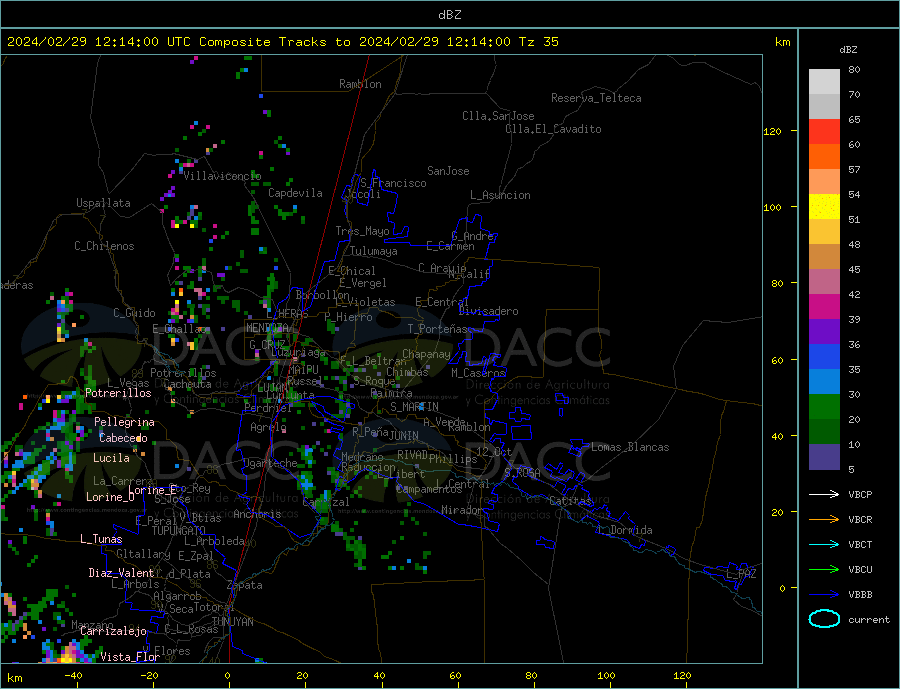Click the TUPUNGATO label
900x689 pixels.
click(x=179, y=531)
